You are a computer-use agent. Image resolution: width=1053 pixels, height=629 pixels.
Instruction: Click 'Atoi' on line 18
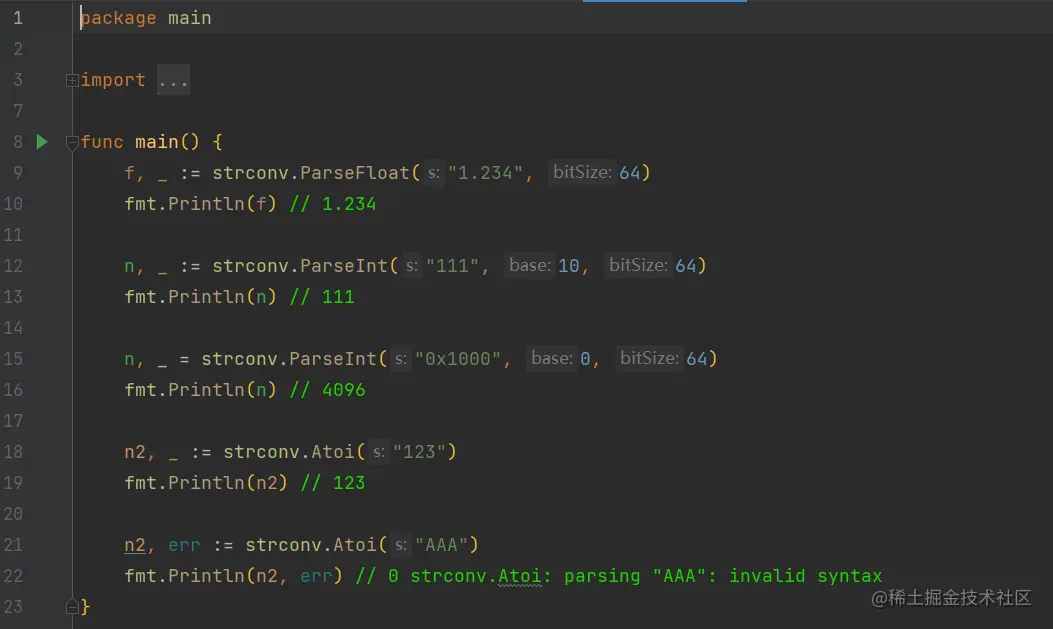[332, 452]
